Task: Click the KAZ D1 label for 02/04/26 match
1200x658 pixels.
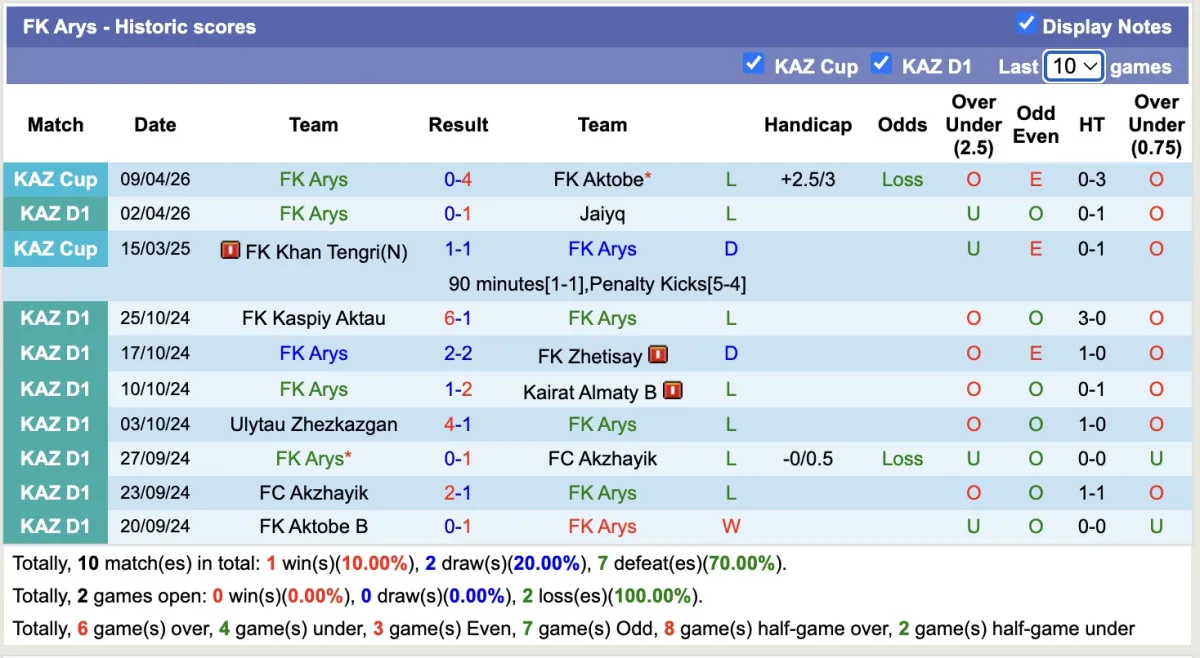Action: (x=56, y=214)
